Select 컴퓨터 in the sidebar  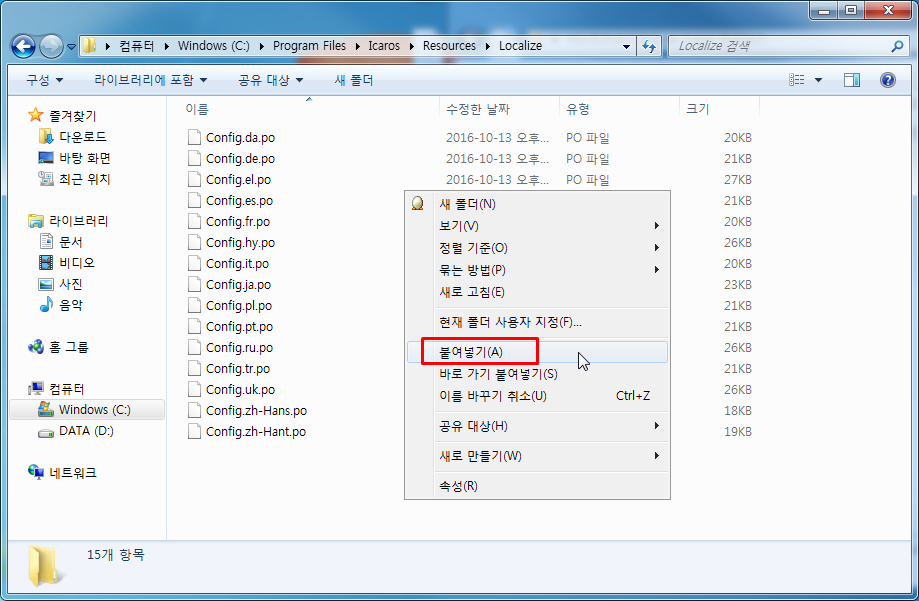56,389
